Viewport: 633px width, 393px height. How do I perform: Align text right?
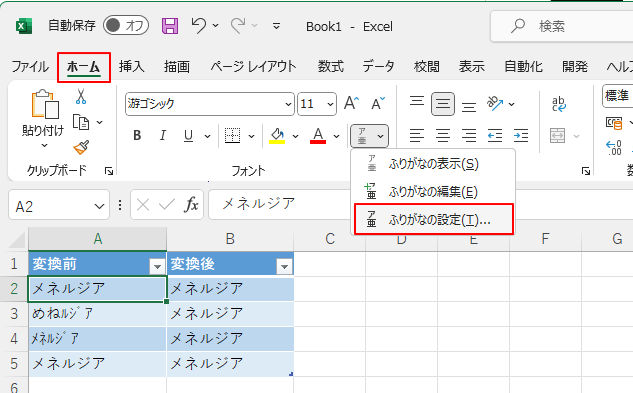pos(469,135)
